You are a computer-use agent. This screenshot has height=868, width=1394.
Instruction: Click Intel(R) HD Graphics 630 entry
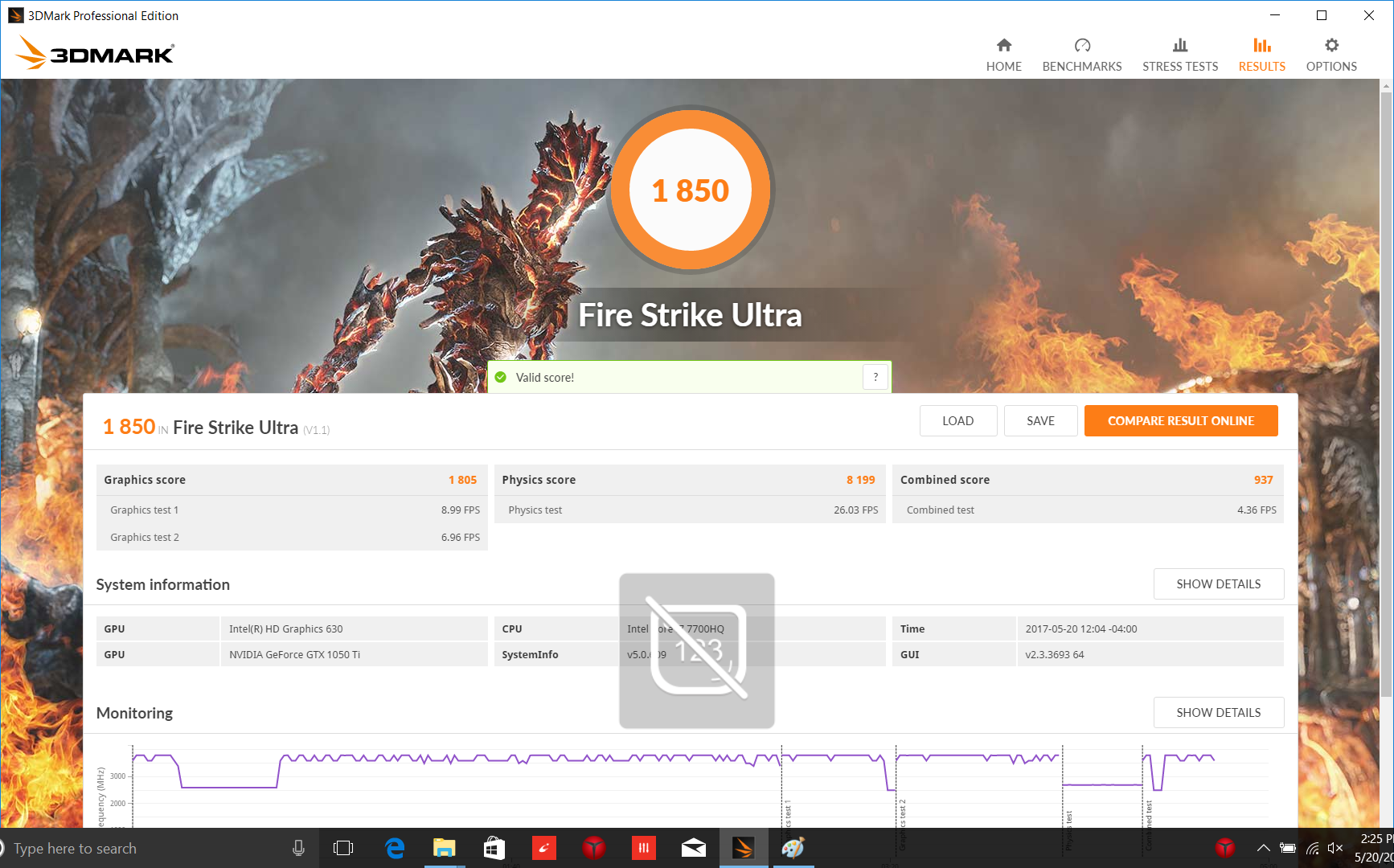pyautogui.click(x=354, y=628)
